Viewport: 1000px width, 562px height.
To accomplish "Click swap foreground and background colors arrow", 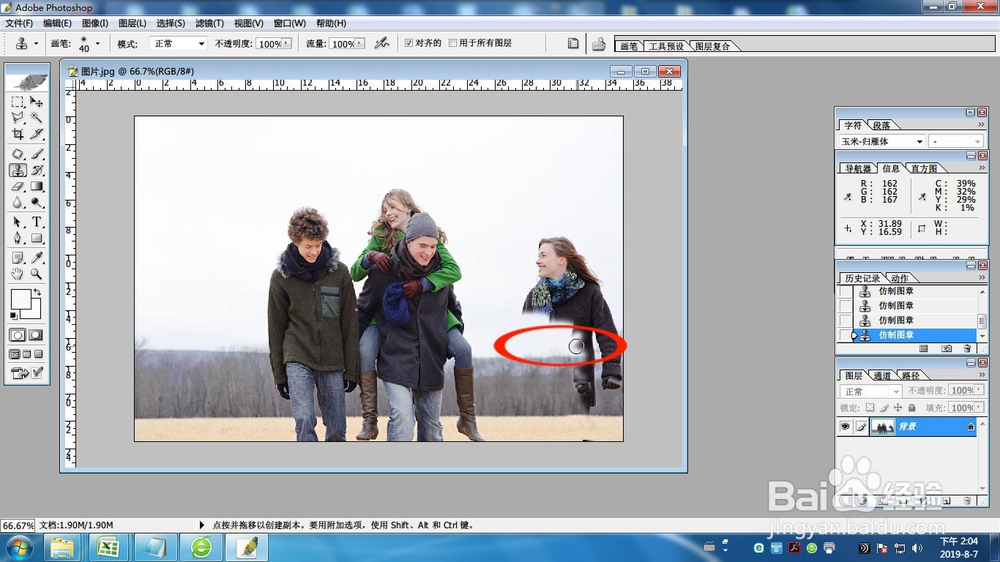I will (37, 292).
